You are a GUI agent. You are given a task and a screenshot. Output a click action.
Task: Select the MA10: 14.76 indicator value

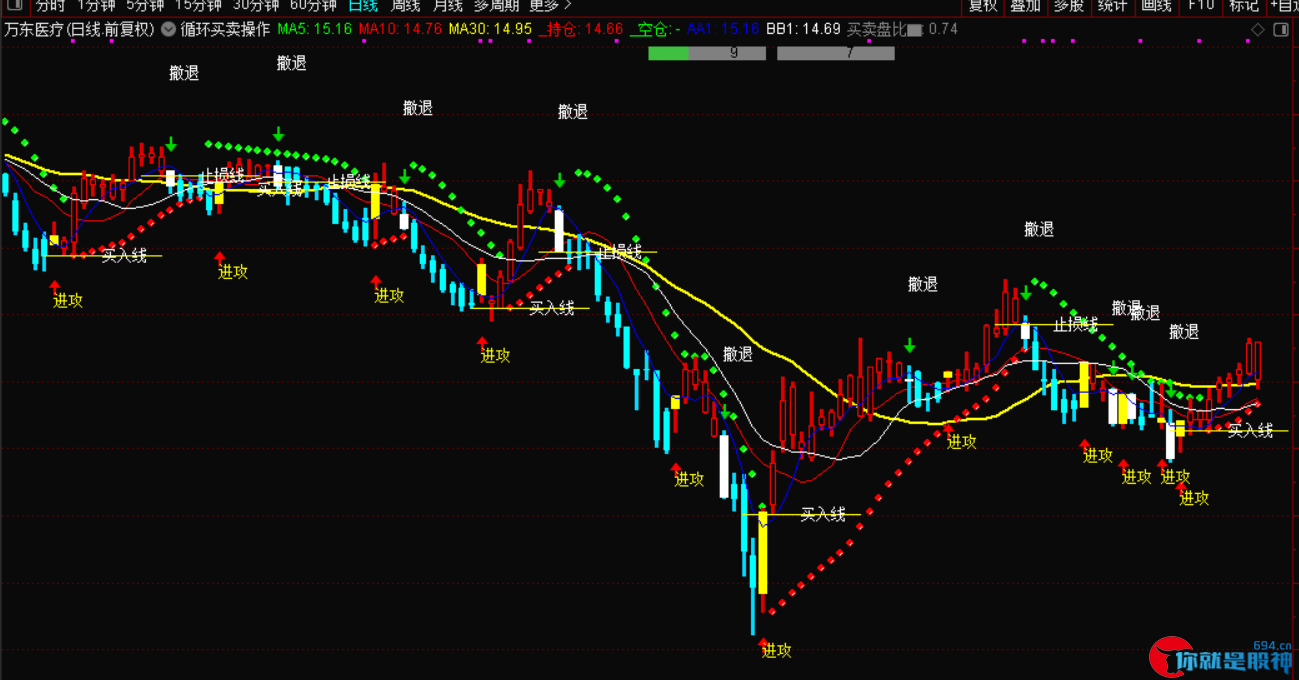(x=400, y=29)
